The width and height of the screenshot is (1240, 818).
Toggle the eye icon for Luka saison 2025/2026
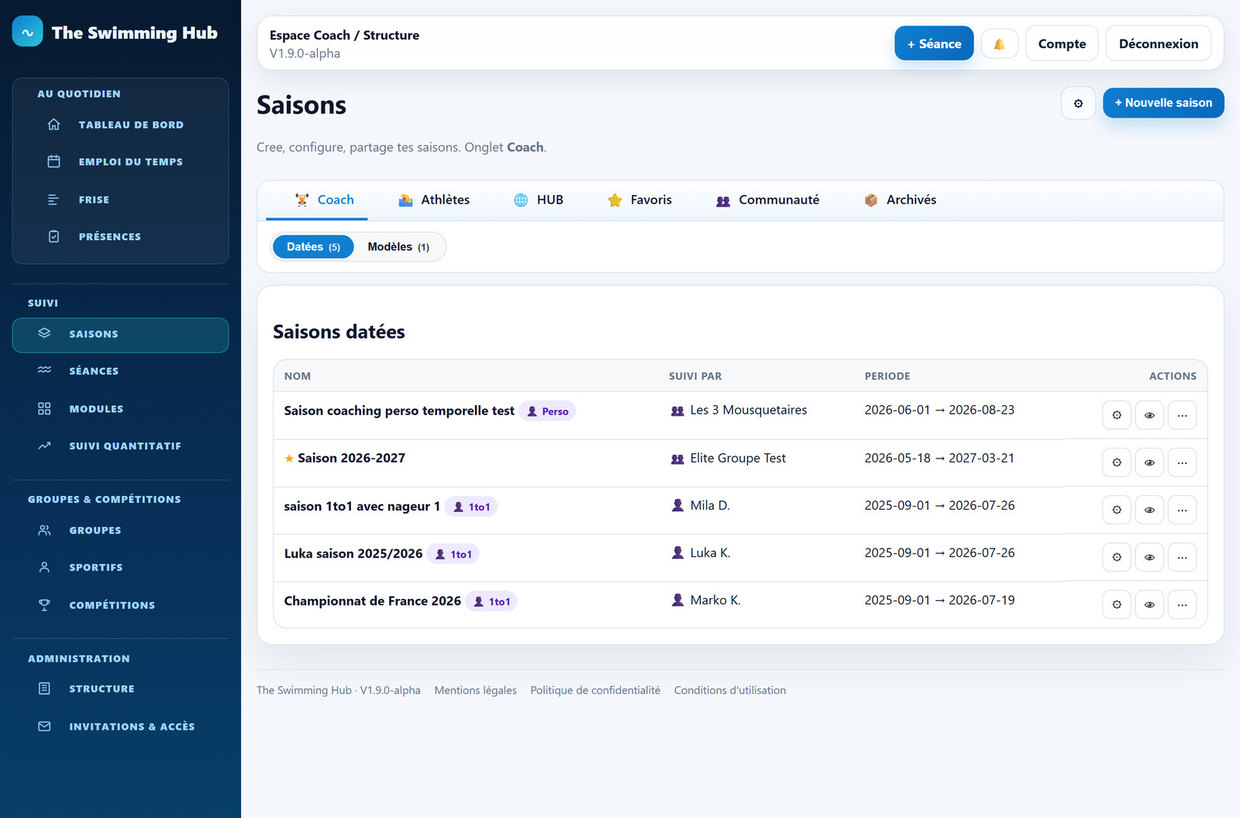(1149, 557)
